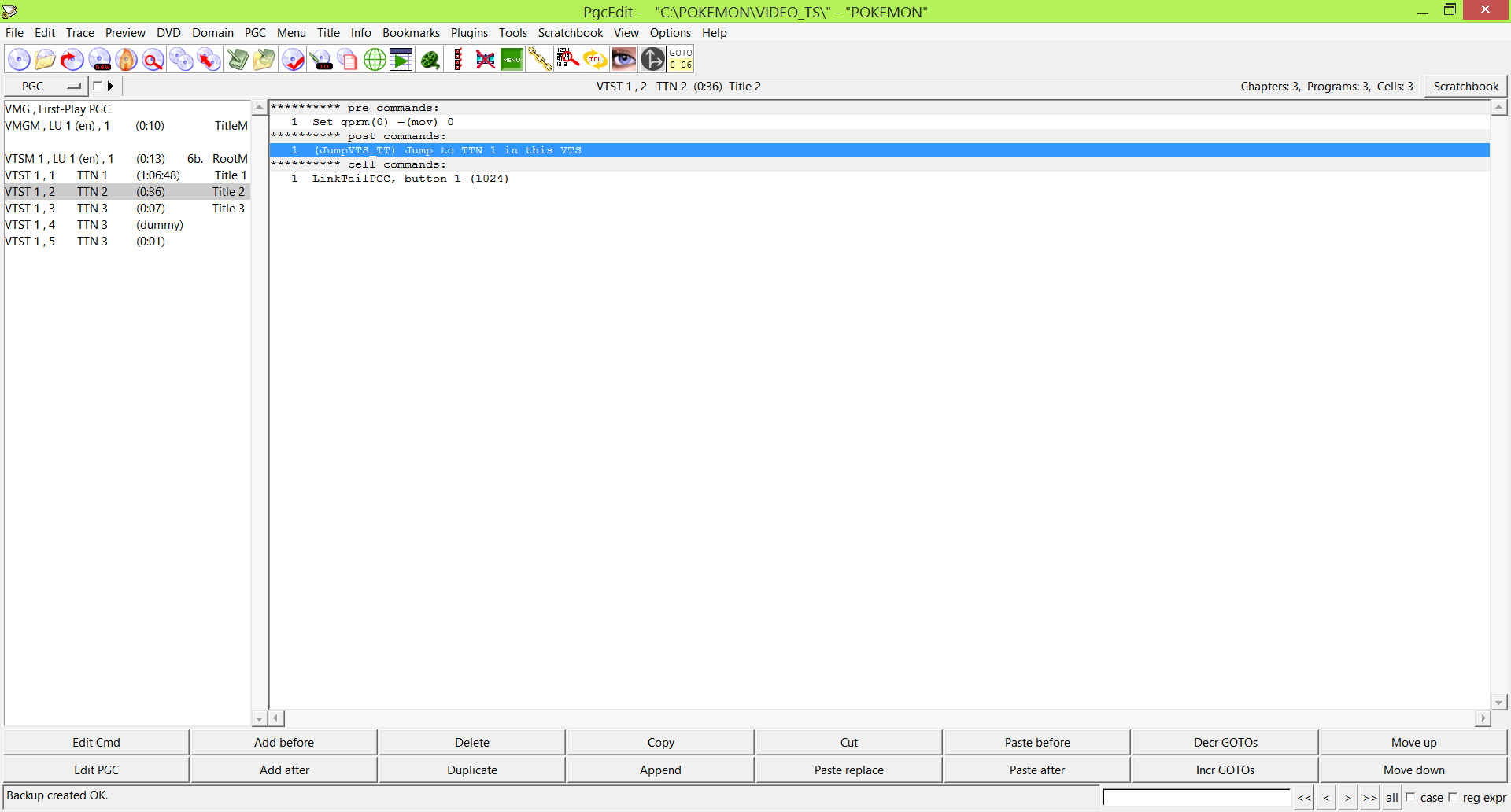The height and width of the screenshot is (812, 1511).
Task: Select the VTSM 1 RootM row
Action: point(127,159)
